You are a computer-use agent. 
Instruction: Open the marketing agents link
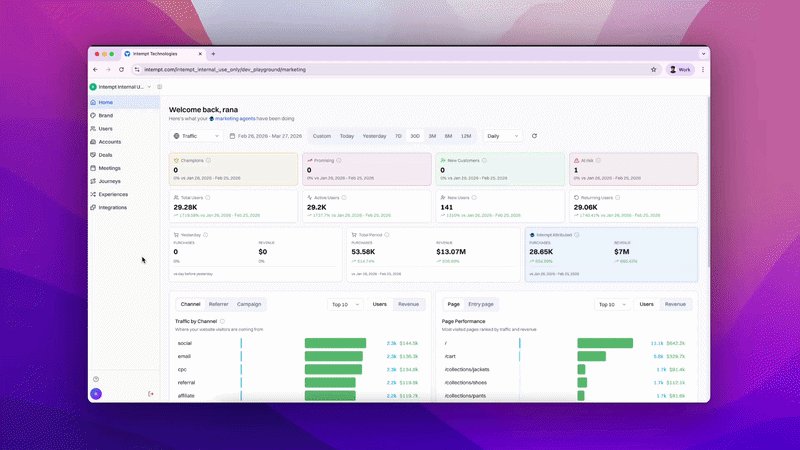point(235,118)
